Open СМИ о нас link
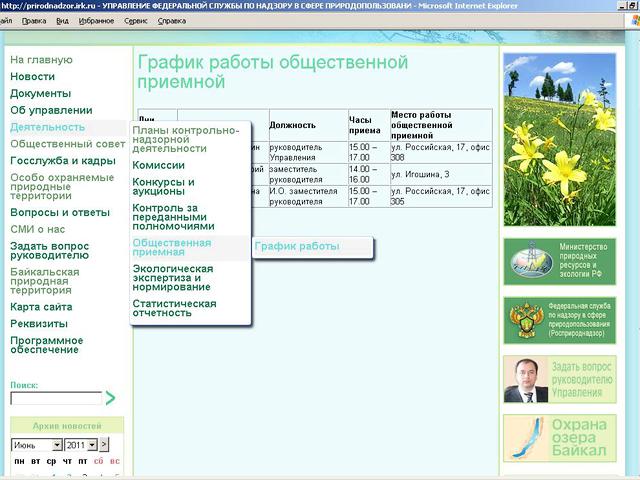This screenshot has height=480, width=640. (38, 229)
